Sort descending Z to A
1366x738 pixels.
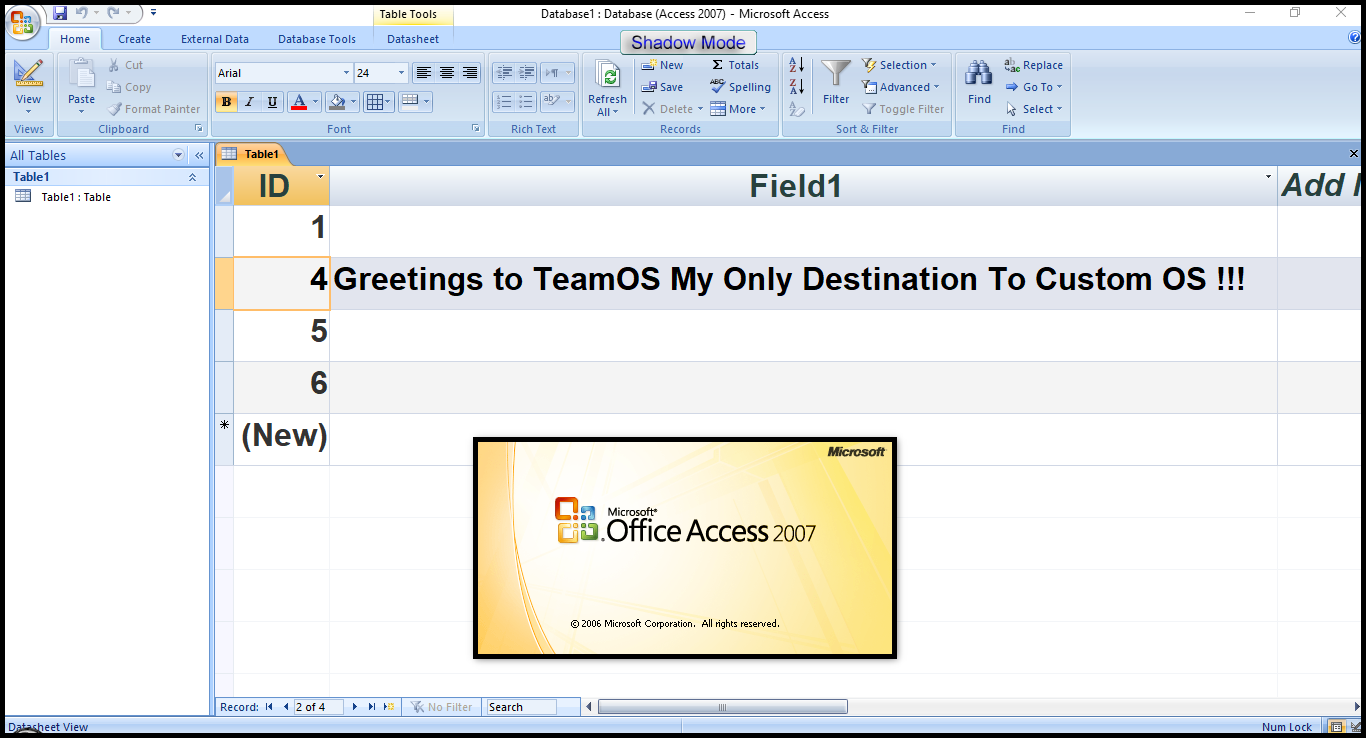point(797,87)
